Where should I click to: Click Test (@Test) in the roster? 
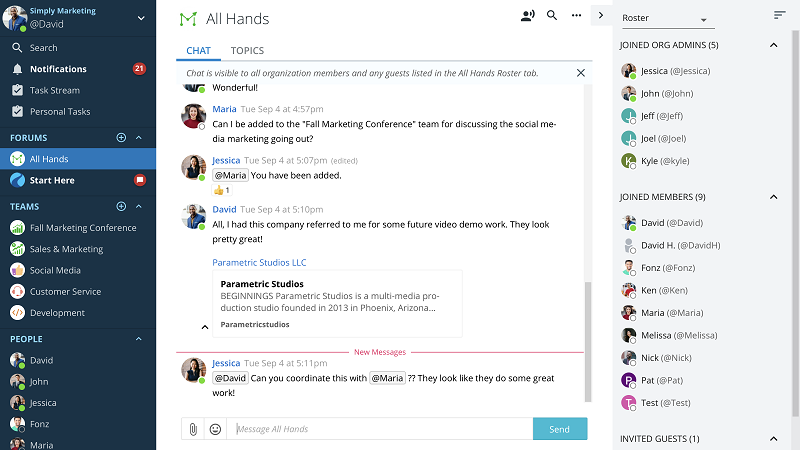pos(656,403)
